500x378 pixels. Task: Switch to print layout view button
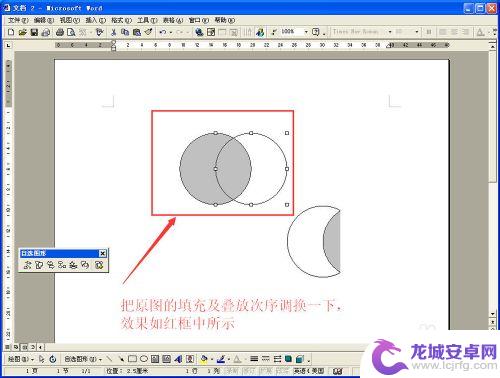tap(24, 347)
